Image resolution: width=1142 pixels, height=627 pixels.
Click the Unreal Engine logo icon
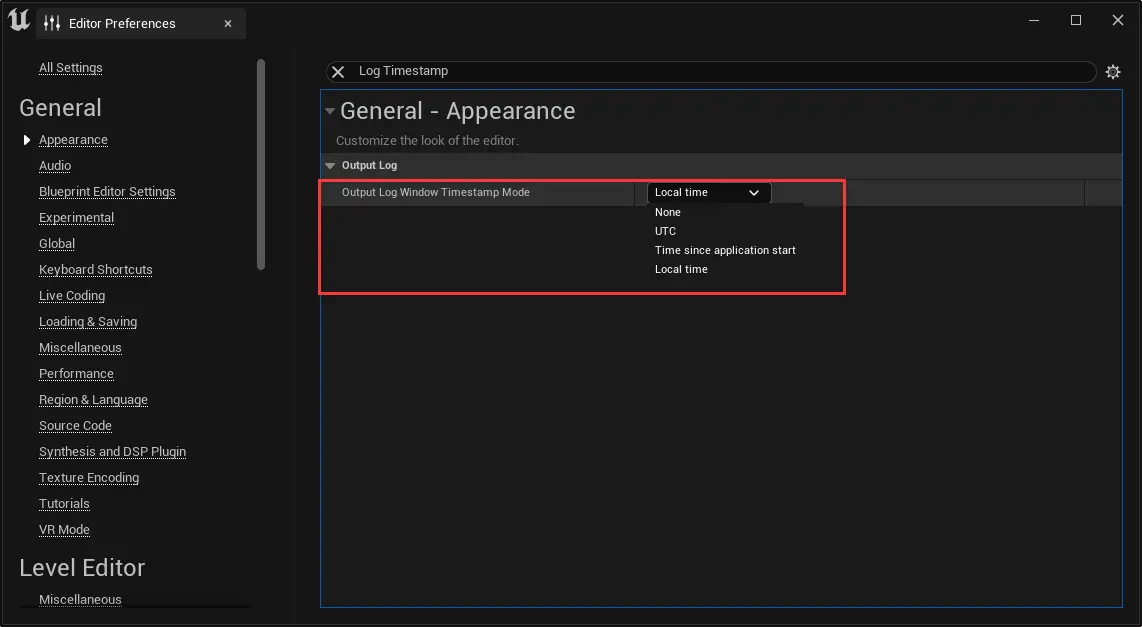coord(18,20)
